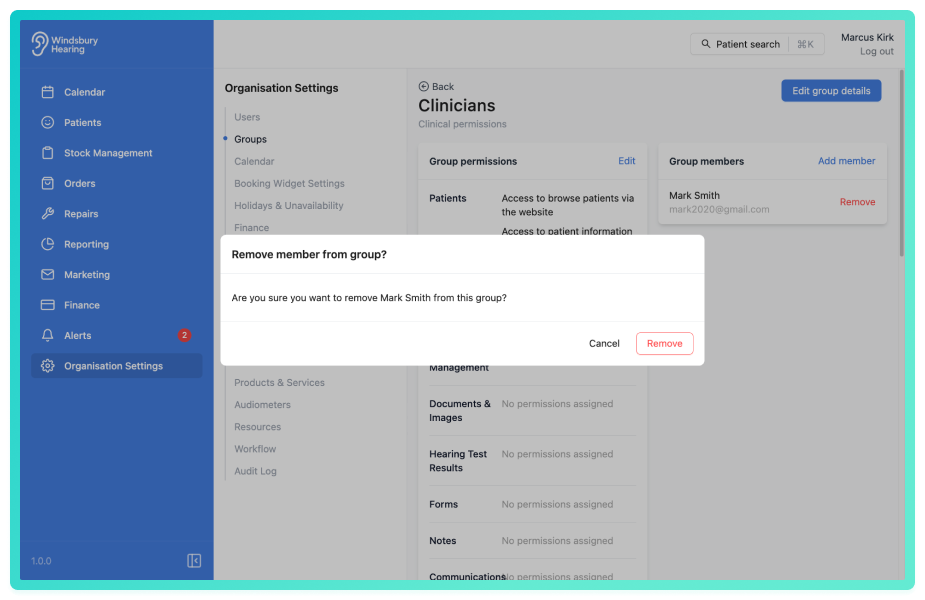
Task: Open Marketing with the envelope icon
Action: 48,274
